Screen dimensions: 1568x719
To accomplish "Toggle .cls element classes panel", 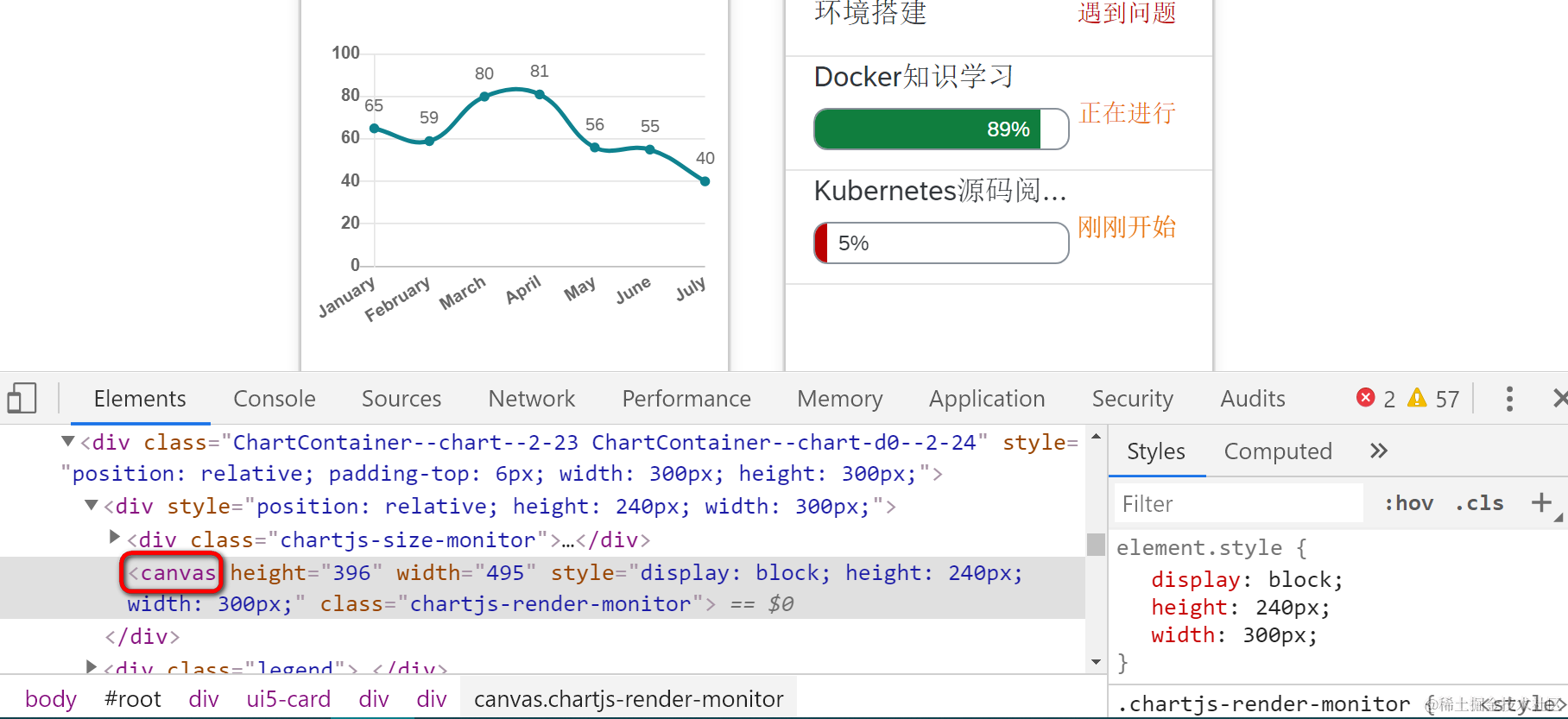I will point(1478,503).
